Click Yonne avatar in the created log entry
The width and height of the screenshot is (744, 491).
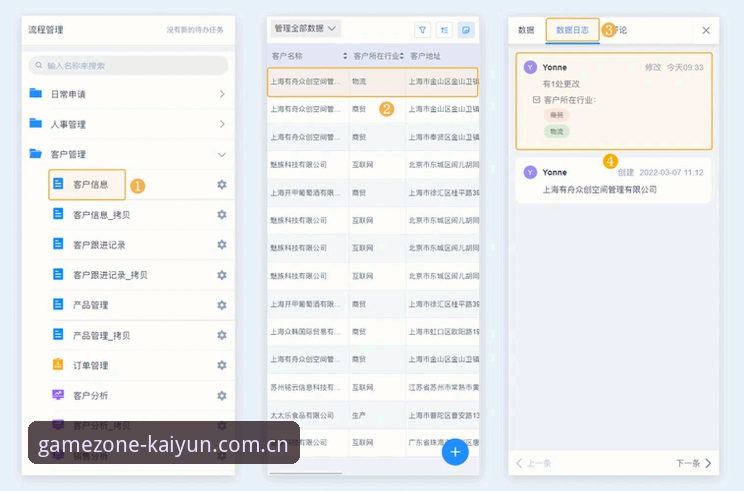coord(530,172)
